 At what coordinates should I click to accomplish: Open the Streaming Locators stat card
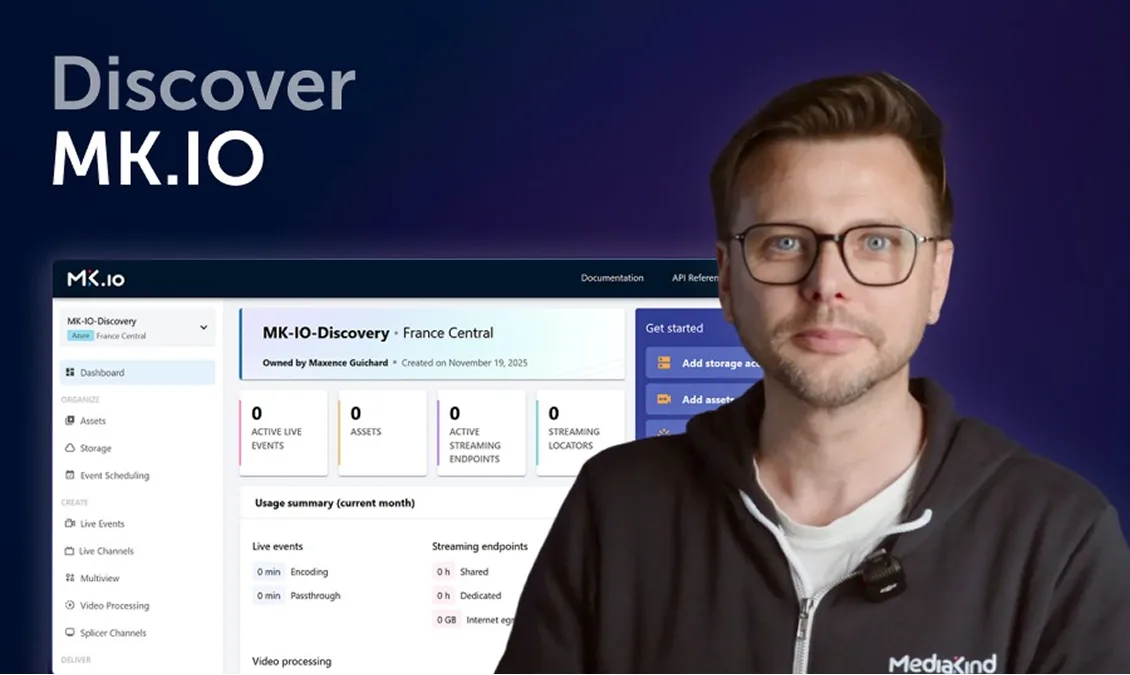click(x=580, y=432)
